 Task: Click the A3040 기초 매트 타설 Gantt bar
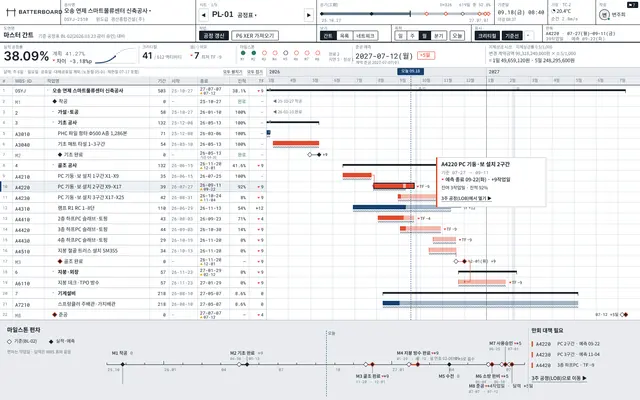(296, 143)
